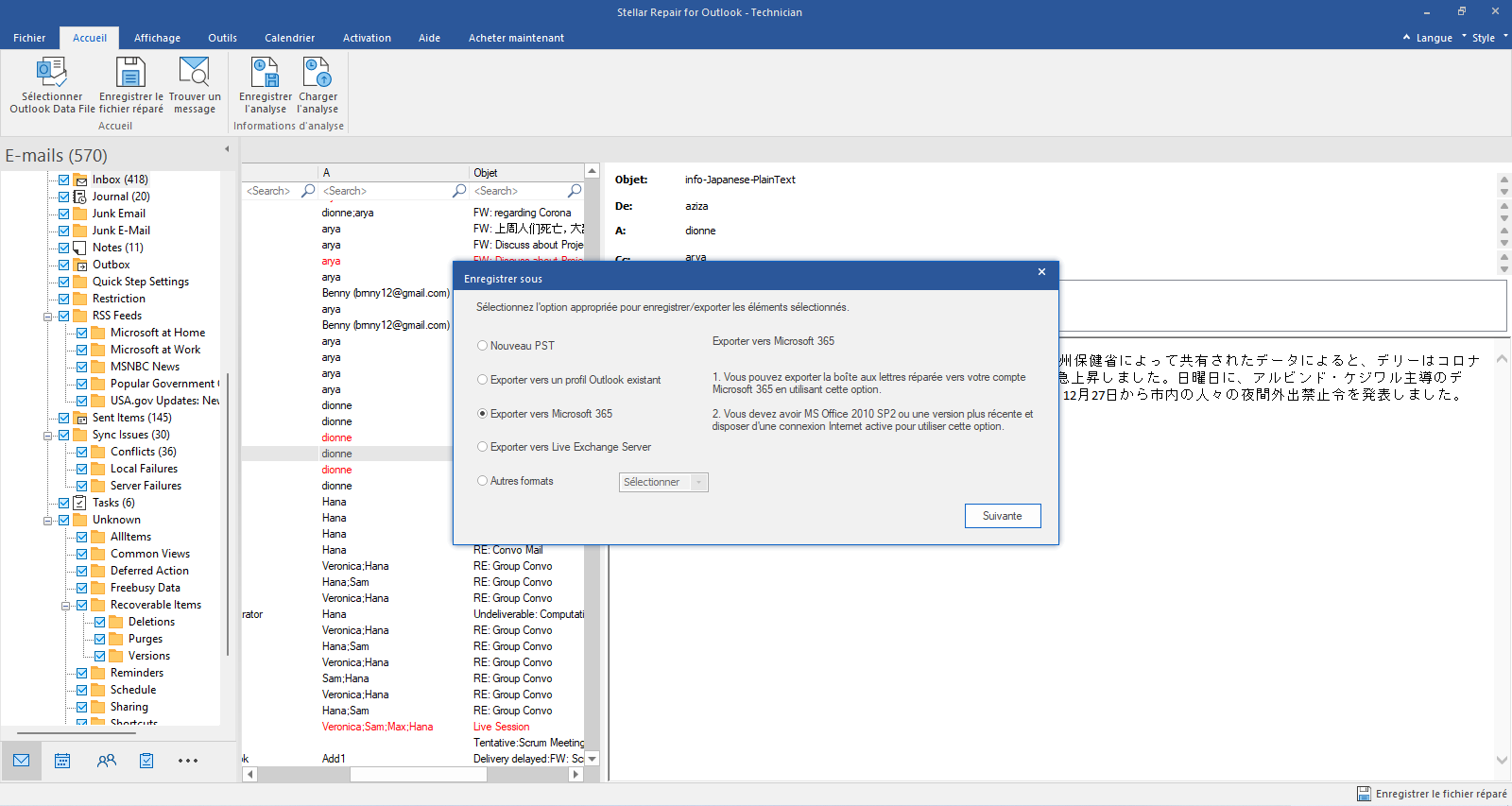Select the Live Session message row
Viewport: 1512px width, 806px height.
[x=413, y=727]
